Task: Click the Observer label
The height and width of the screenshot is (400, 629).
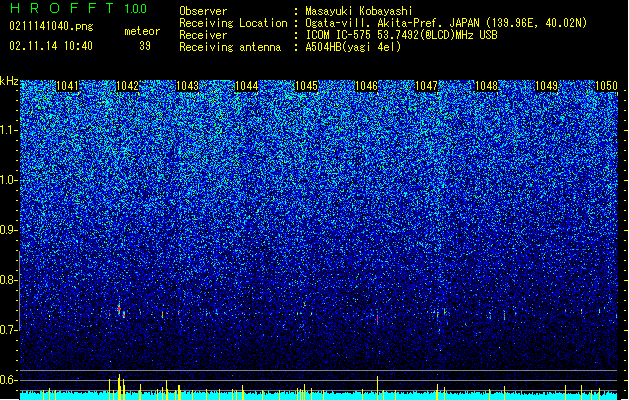Action: 203,11
